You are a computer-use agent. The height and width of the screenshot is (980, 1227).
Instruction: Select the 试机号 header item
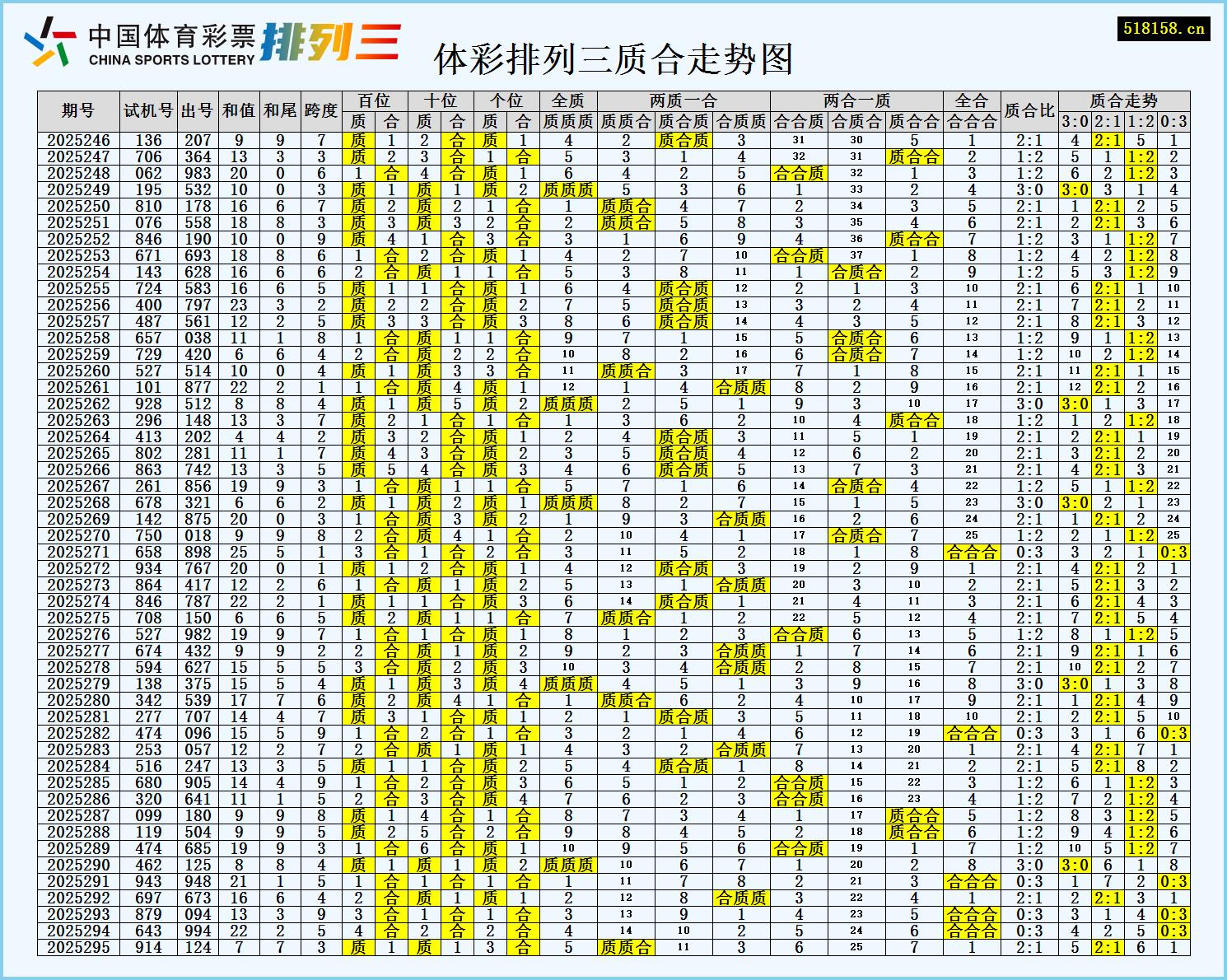click(148, 107)
